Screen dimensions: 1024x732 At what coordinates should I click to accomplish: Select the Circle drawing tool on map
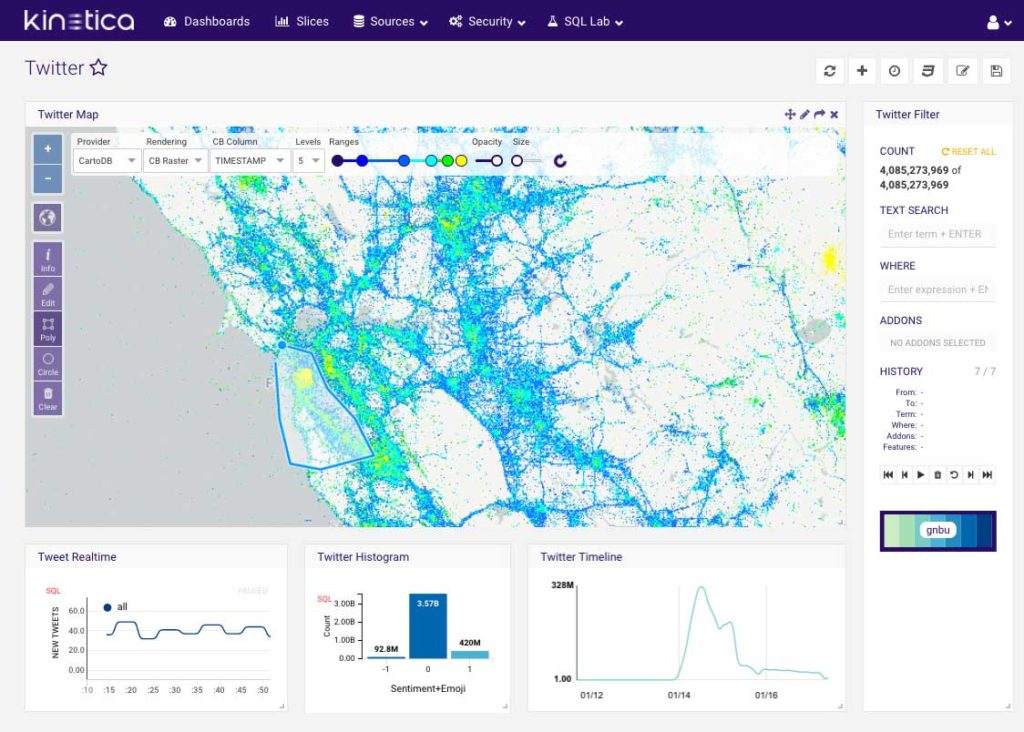pyautogui.click(x=48, y=363)
